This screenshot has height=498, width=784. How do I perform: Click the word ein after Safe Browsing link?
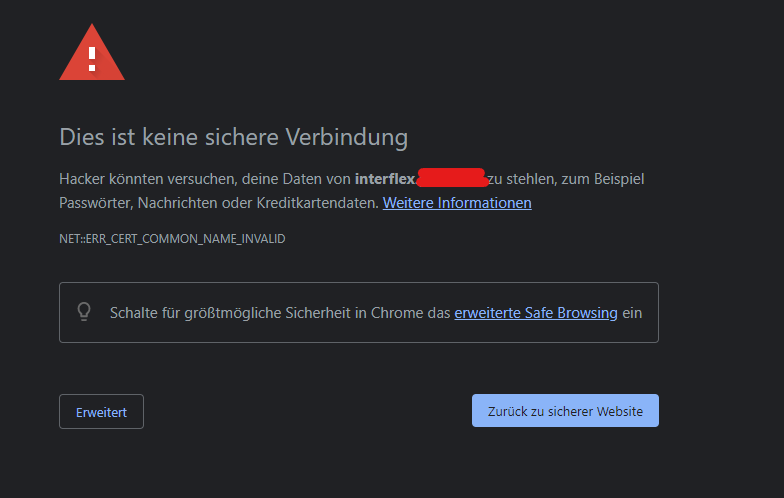tap(632, 313)
